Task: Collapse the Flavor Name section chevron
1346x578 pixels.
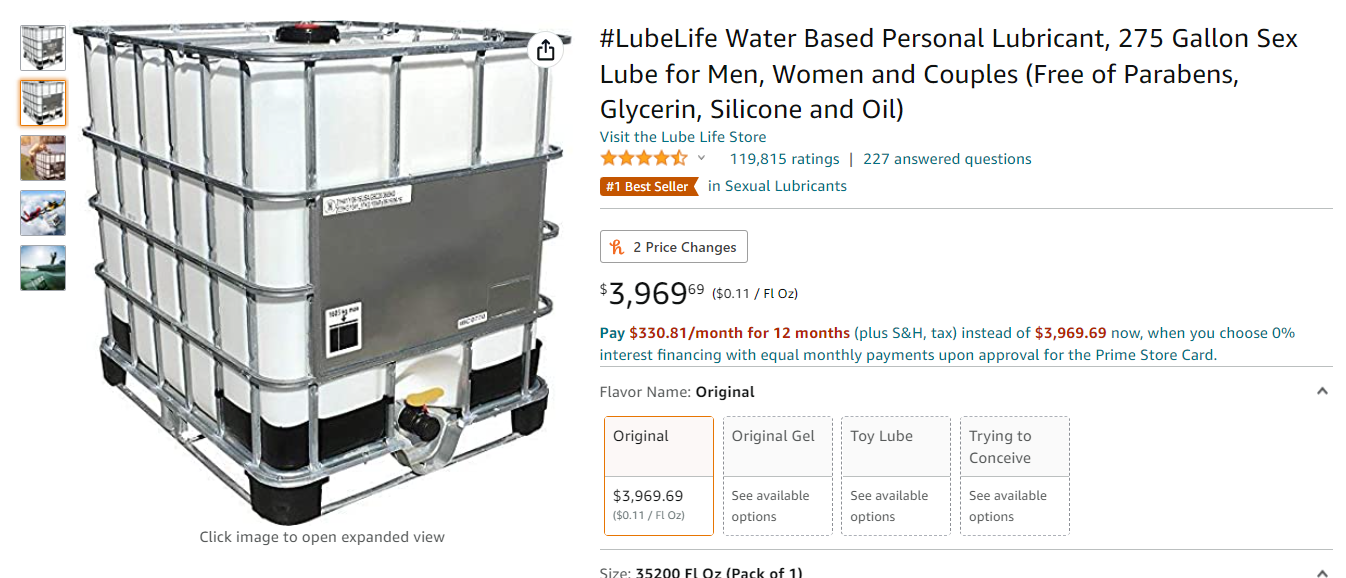Action: 1322,391
